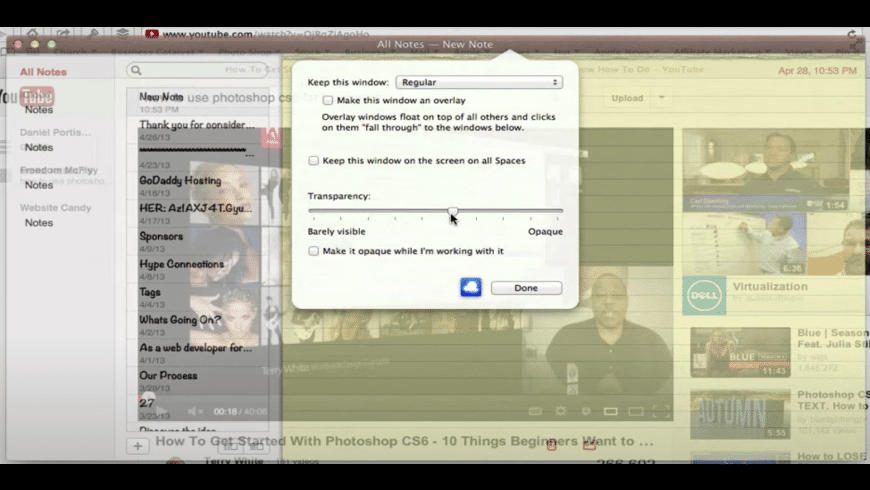870x490 pixels.
Task: Select All Notes in the sidebar
Action: (43, 72)
